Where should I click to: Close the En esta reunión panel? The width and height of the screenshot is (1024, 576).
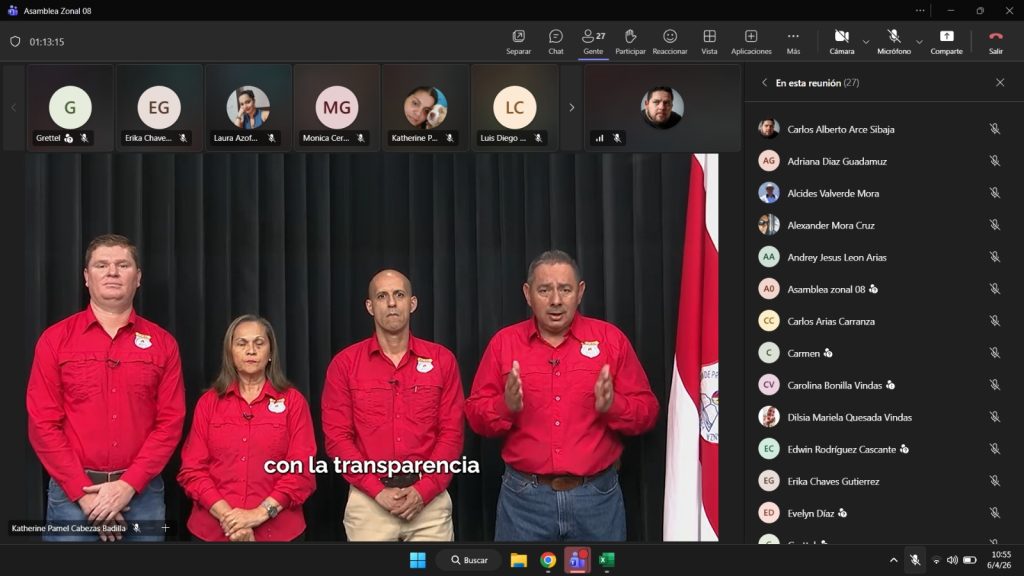[x=1000, y=83]
